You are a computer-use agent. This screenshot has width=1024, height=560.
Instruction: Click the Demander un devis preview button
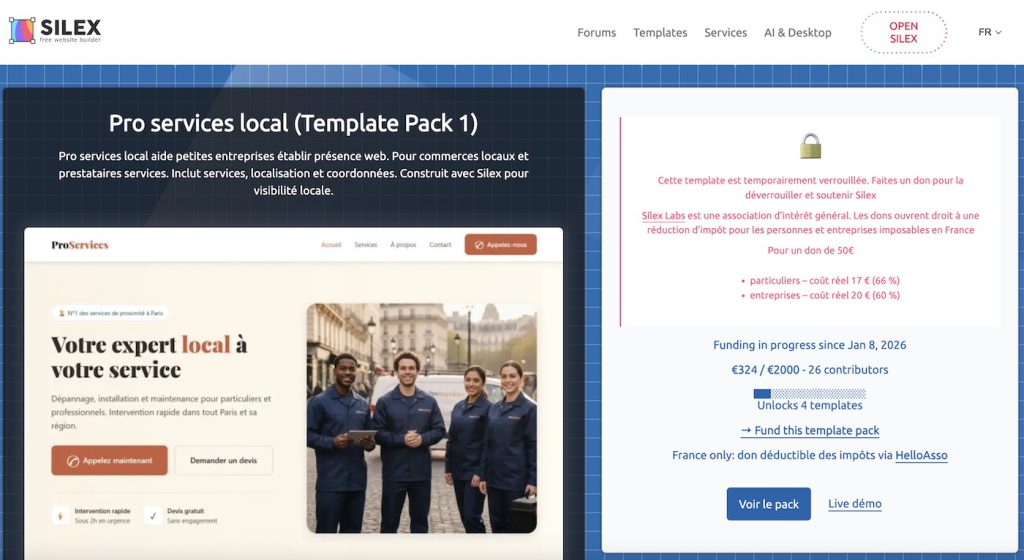pos(223,461)
